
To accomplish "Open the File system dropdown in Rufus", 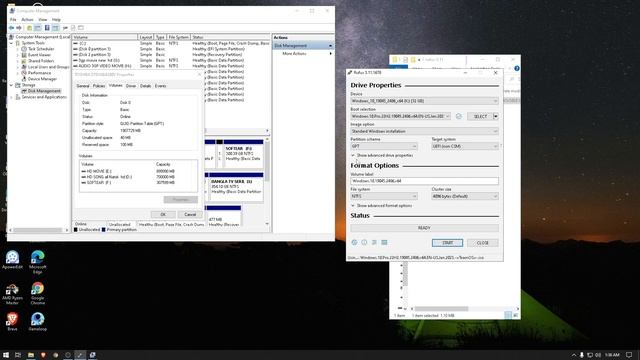I will [x=384, y=196].
